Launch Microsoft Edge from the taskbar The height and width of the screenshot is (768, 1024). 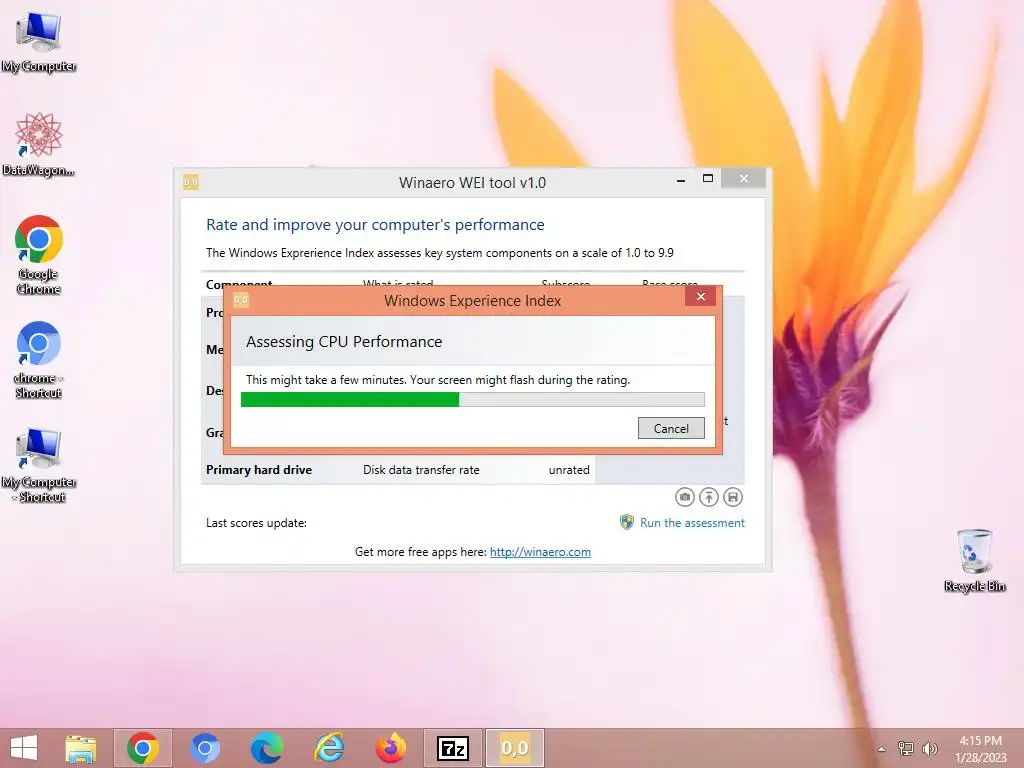pyautogui.click(x=266, y=748)
